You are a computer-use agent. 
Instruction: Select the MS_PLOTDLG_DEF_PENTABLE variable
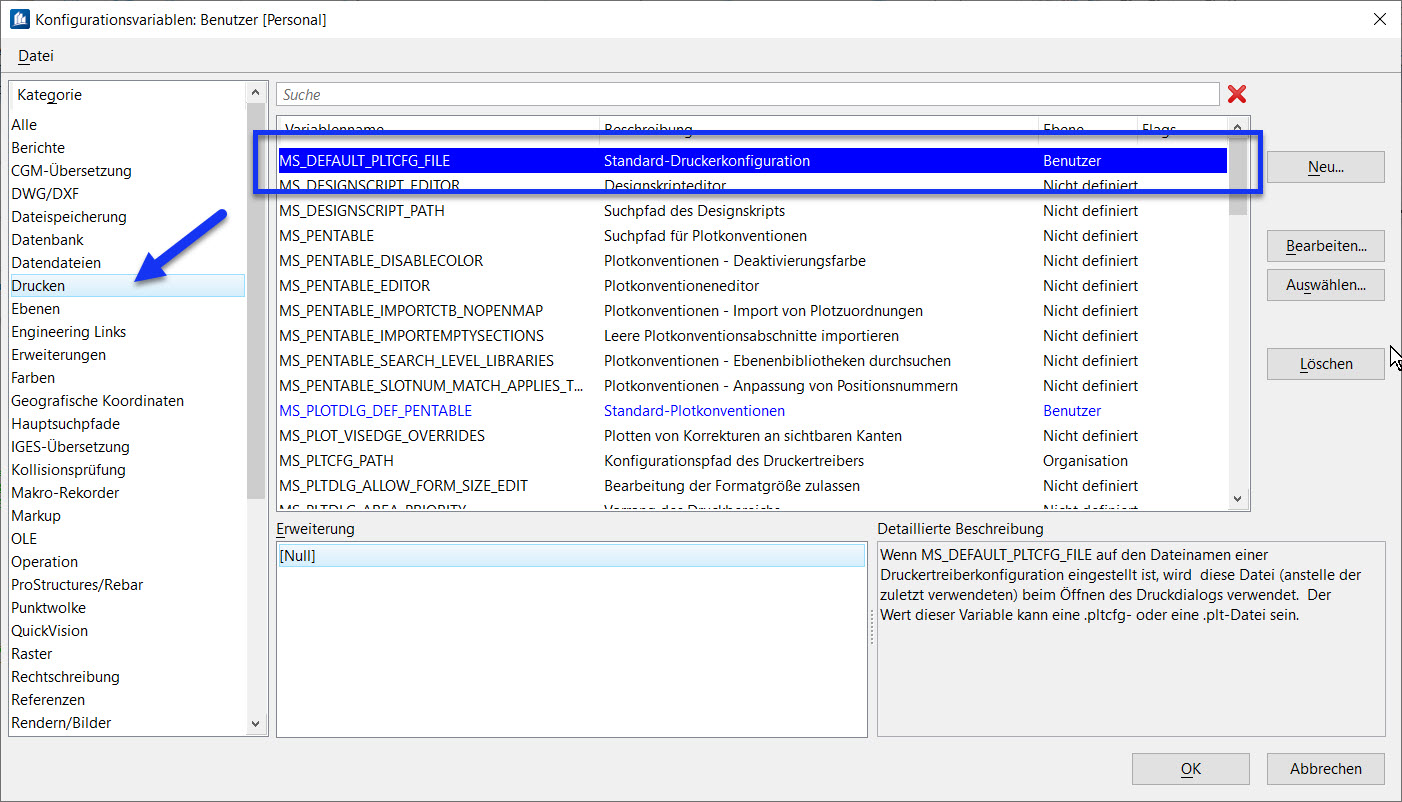click(752, 411)
